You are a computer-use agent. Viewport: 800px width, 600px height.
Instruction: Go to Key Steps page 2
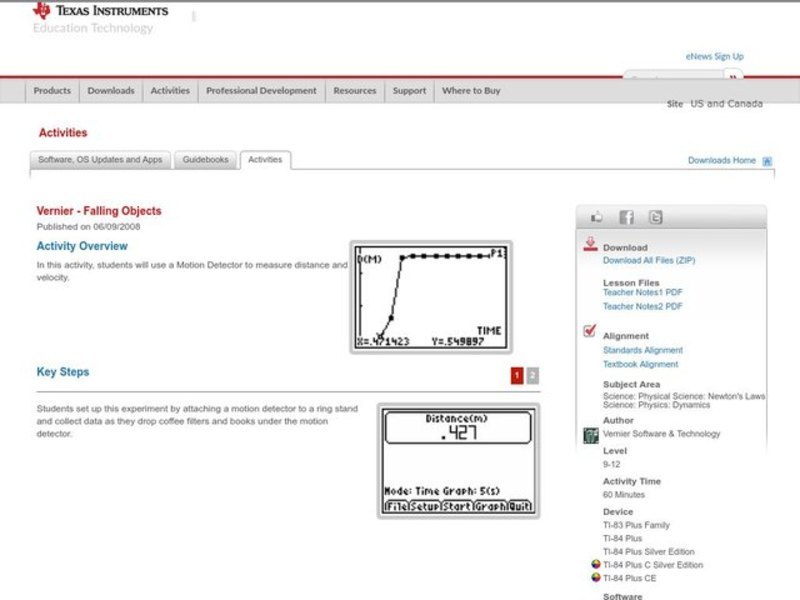(x=532, y=375)
